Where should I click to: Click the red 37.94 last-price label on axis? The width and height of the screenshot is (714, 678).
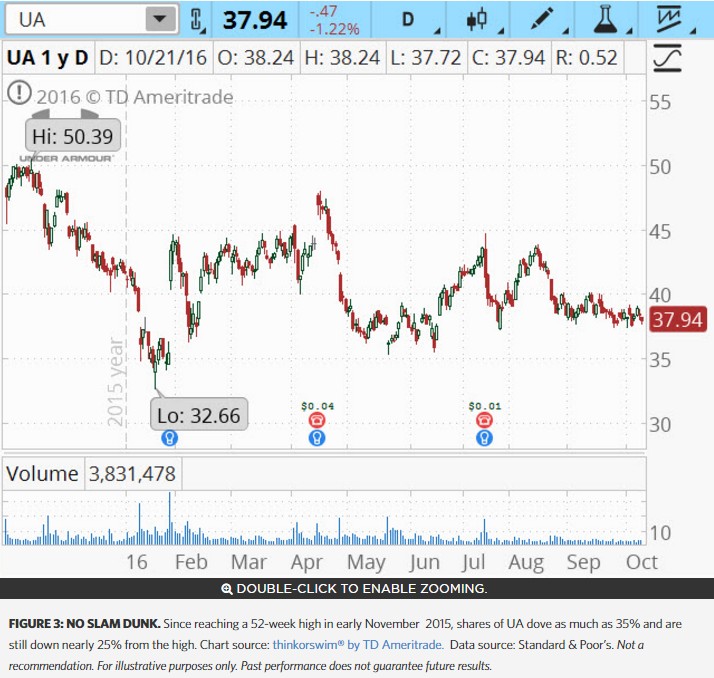pos(678,320)
